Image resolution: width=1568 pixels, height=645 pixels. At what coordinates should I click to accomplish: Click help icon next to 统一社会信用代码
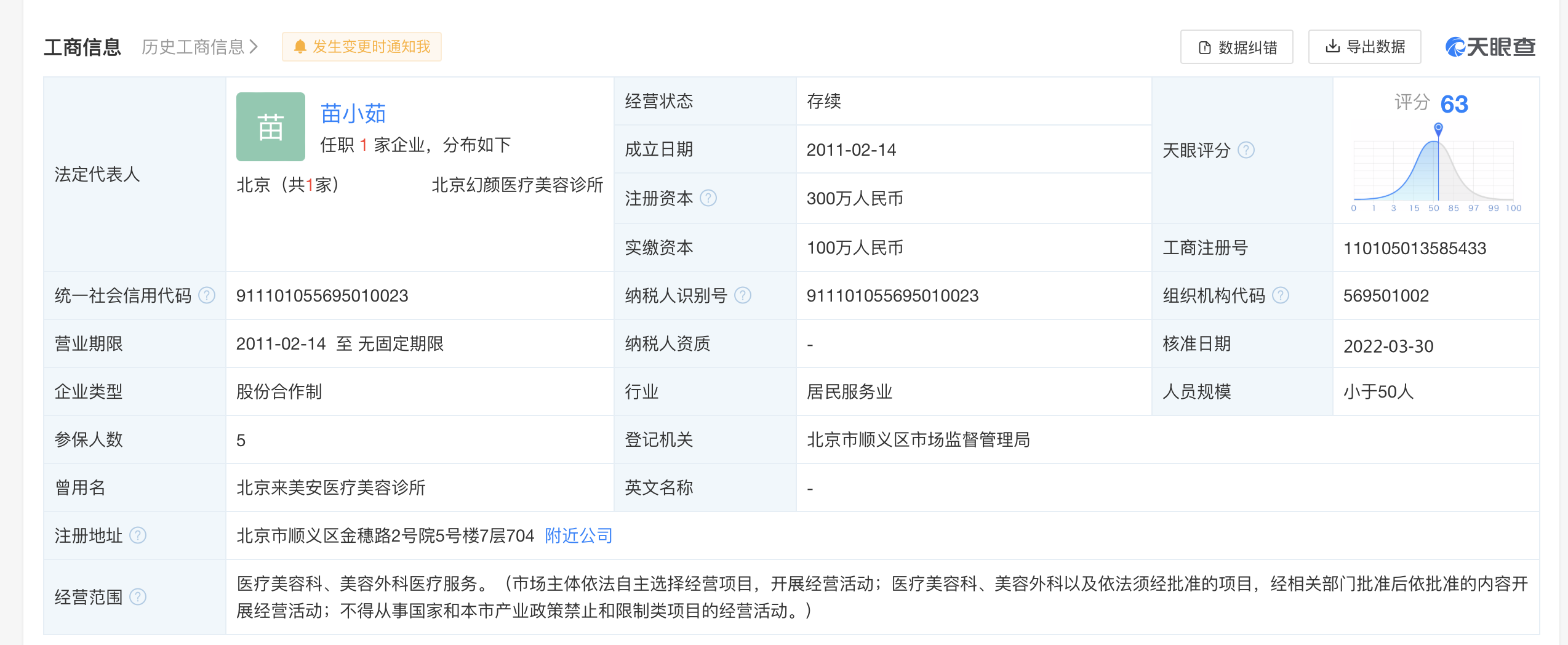(x=207, y=295)
